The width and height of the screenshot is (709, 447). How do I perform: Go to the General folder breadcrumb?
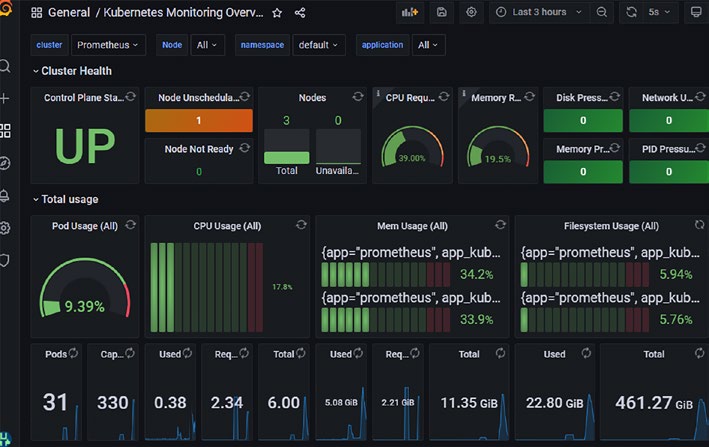pyautogui.click(x=69, y=13)
